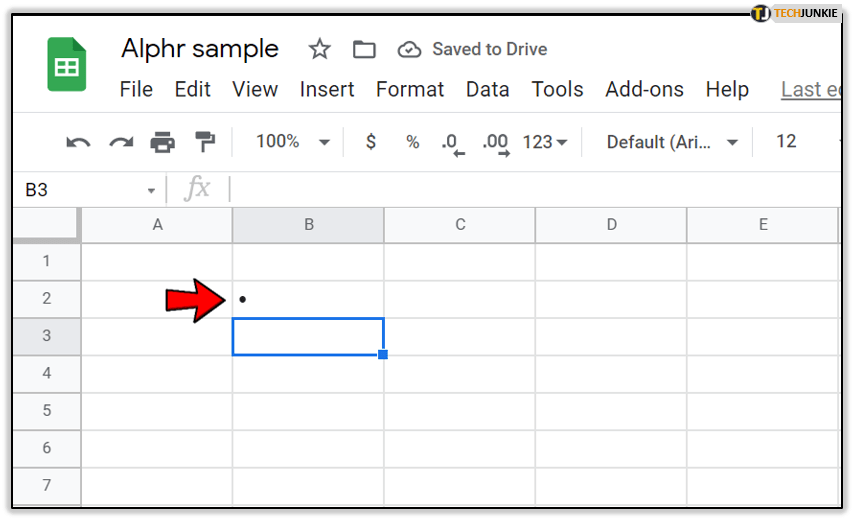854x520 pixels.
Task: Star the Alphr sample document
Action: (319, 49)
